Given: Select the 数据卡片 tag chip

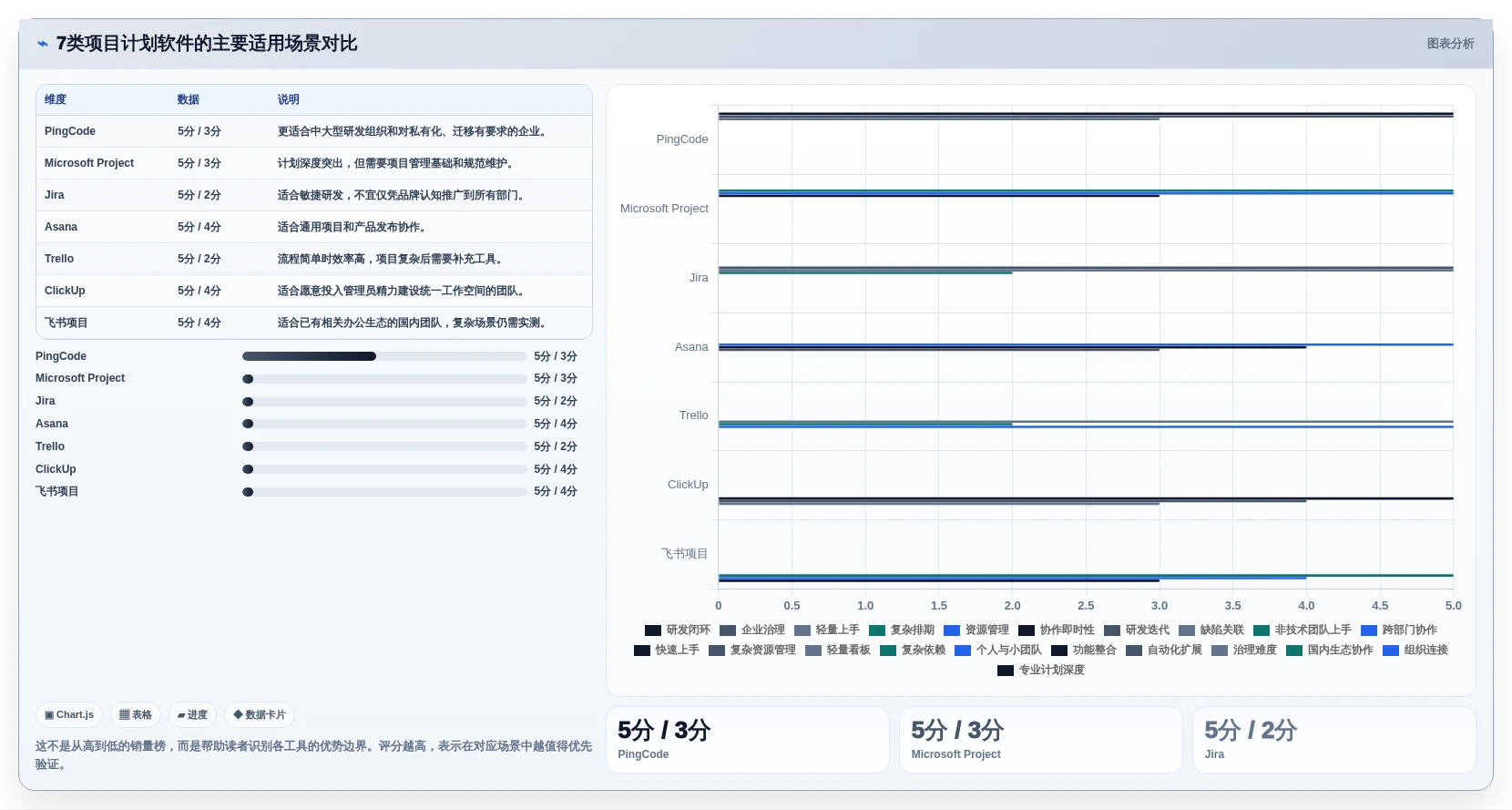Looking at the screenshot, I should click(260, 715).
